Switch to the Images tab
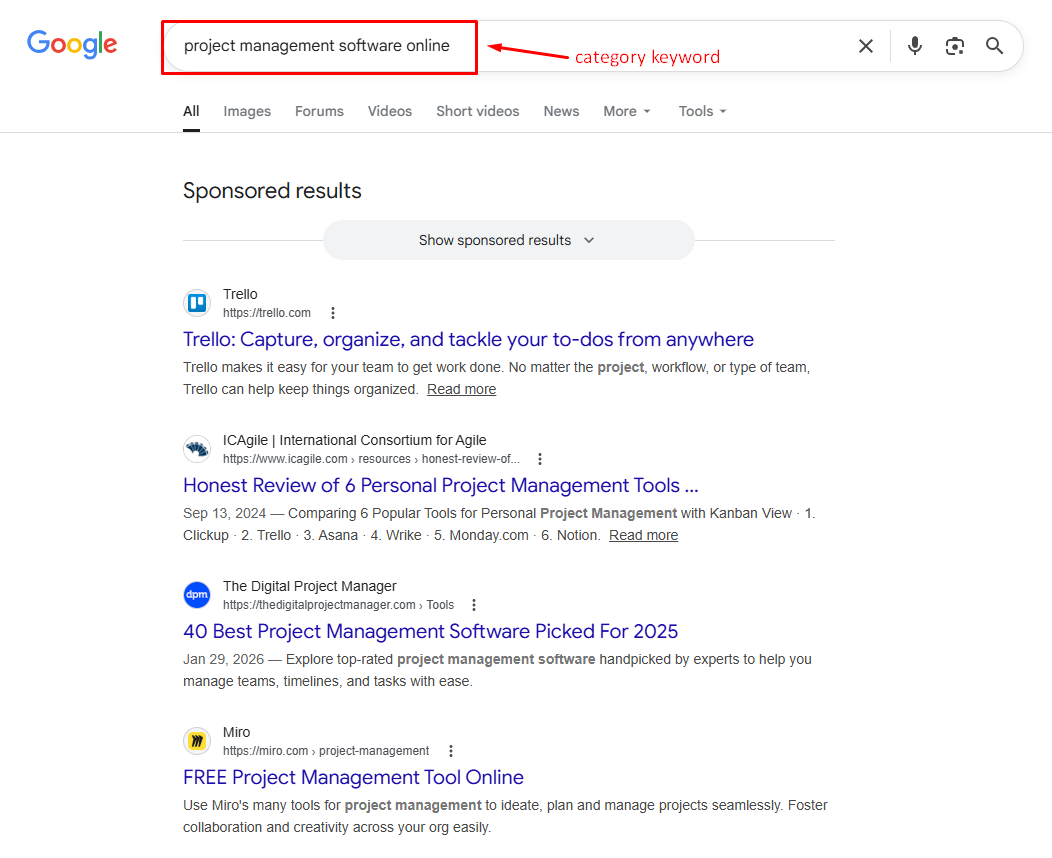The height and width of the screenshot is (858, 1052). click(x=246, y=111)
